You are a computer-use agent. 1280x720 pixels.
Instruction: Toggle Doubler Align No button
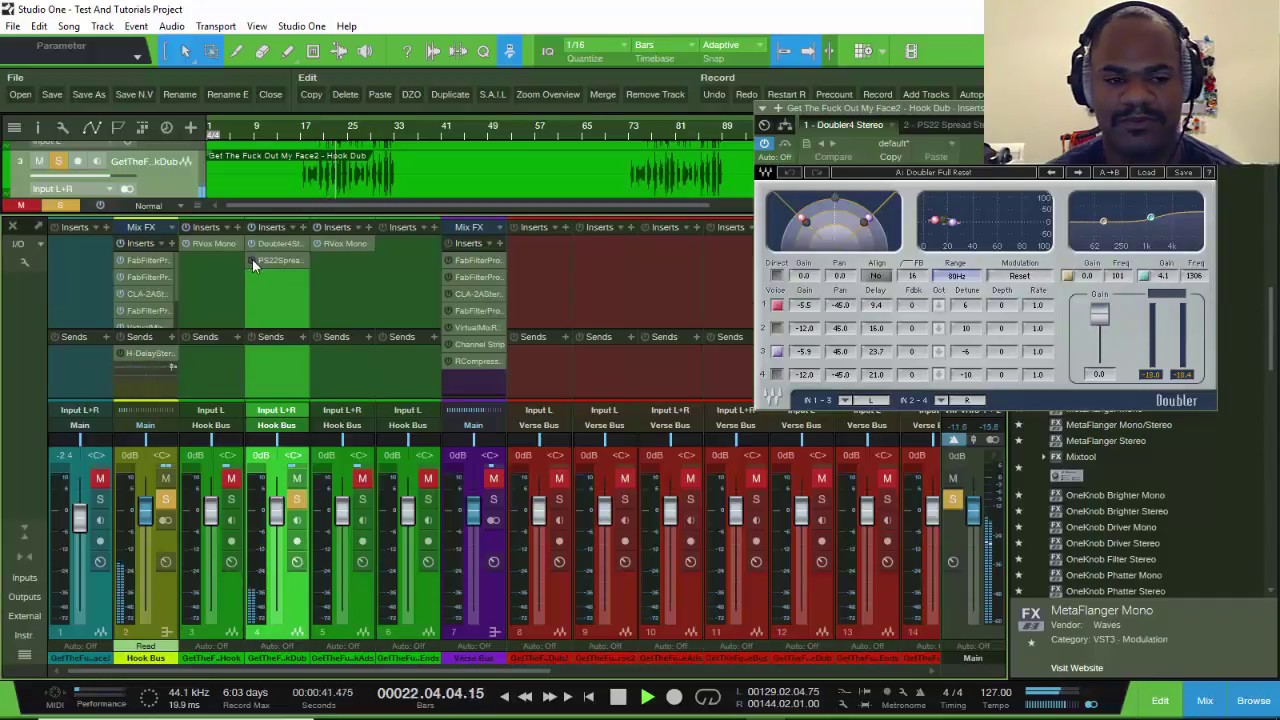(876, 276)
